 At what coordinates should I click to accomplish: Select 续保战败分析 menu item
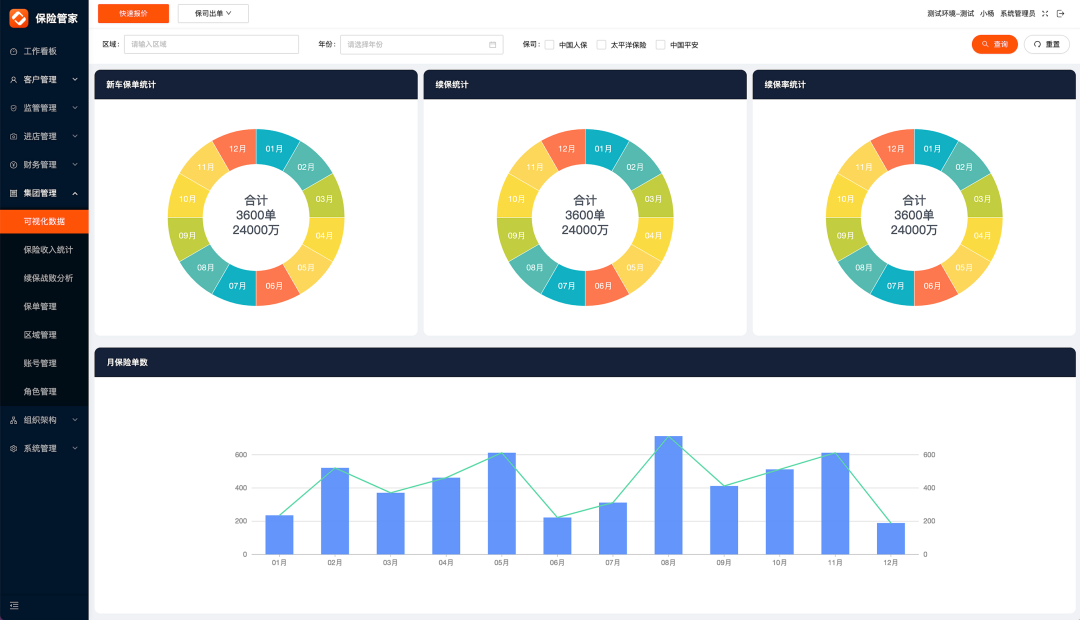point(48,278)
